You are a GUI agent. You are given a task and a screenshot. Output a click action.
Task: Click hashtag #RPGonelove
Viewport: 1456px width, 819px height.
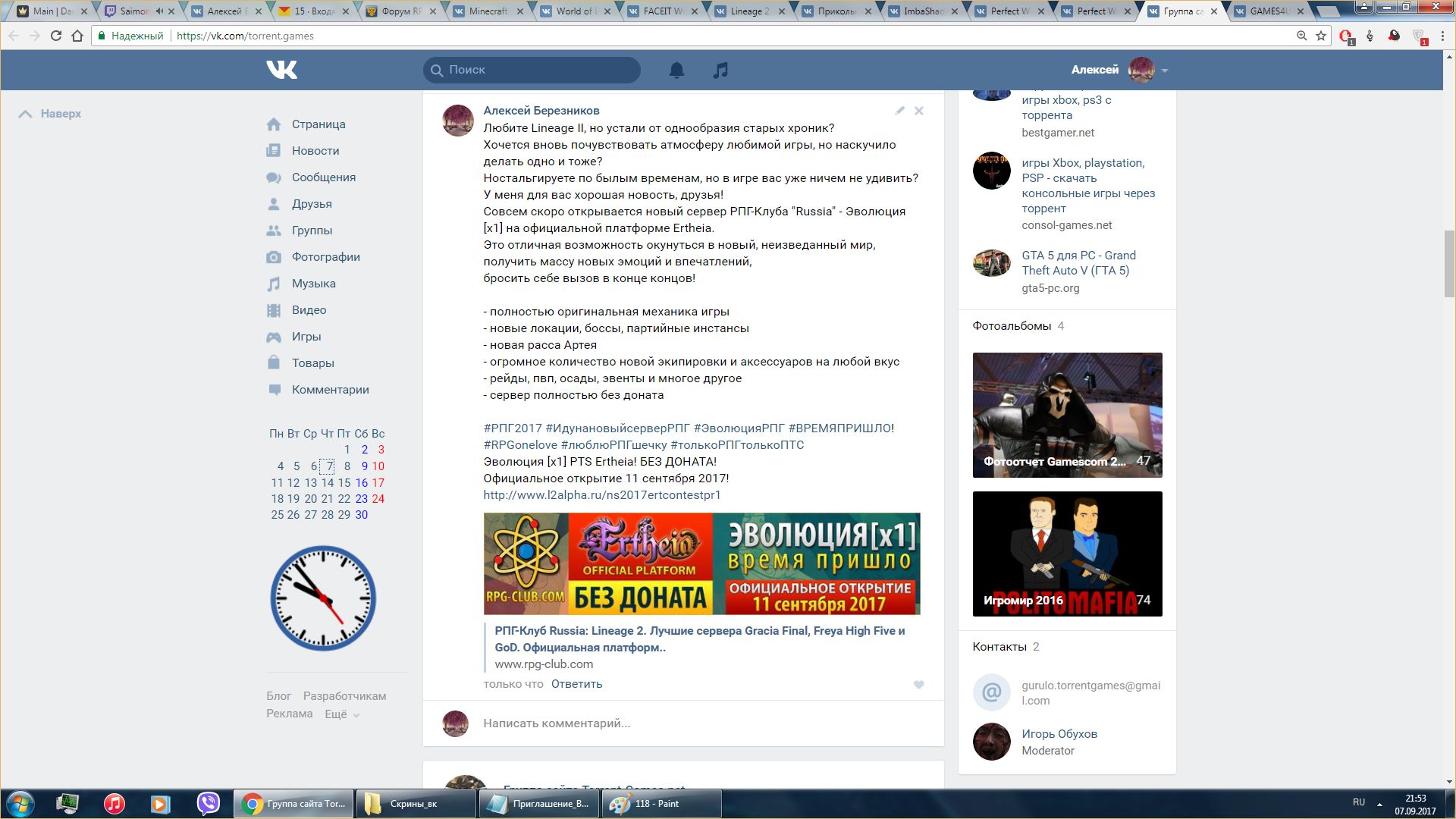pos(520,445)
